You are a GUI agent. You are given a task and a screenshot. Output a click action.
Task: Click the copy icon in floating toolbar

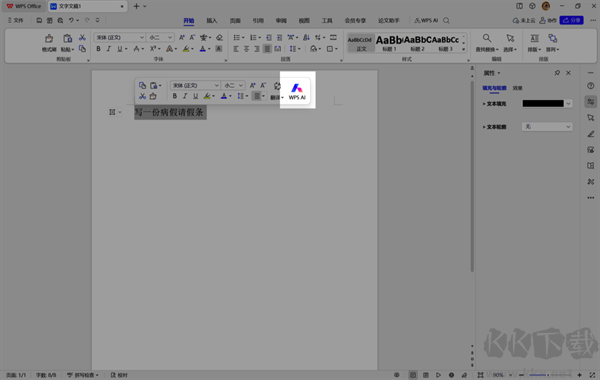[142, 85]
